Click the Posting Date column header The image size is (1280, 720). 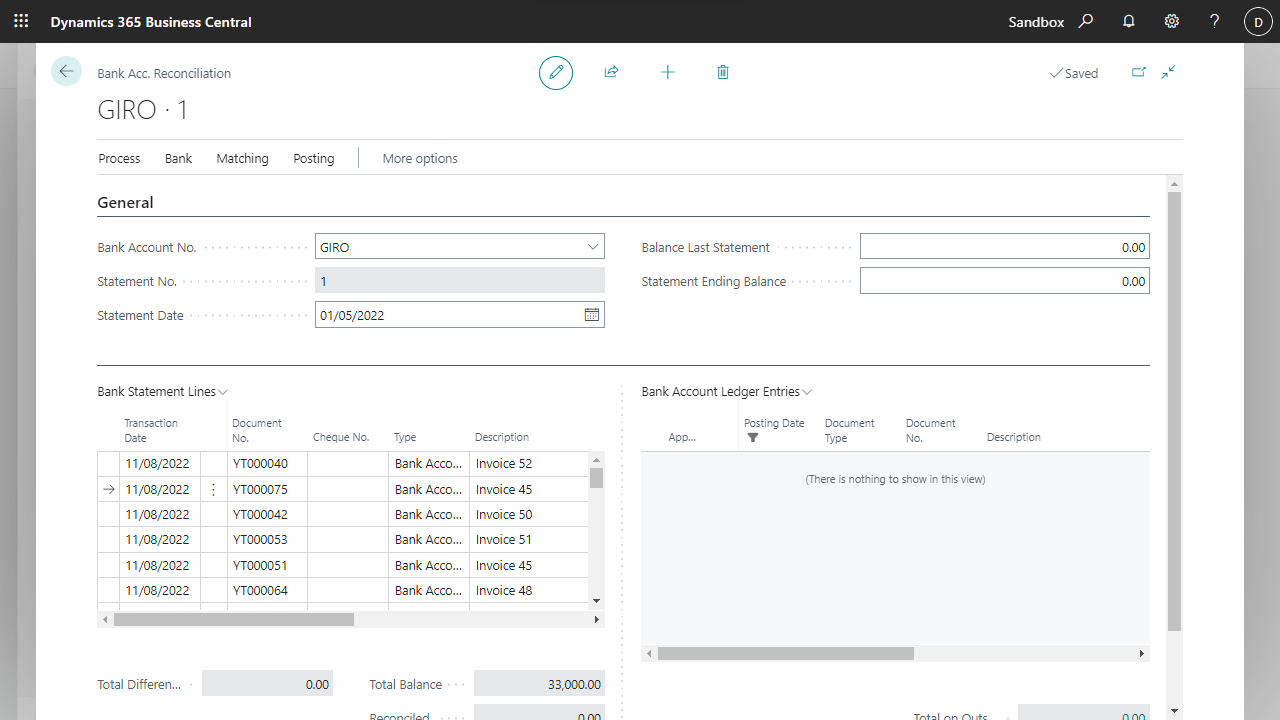point(774,423)
